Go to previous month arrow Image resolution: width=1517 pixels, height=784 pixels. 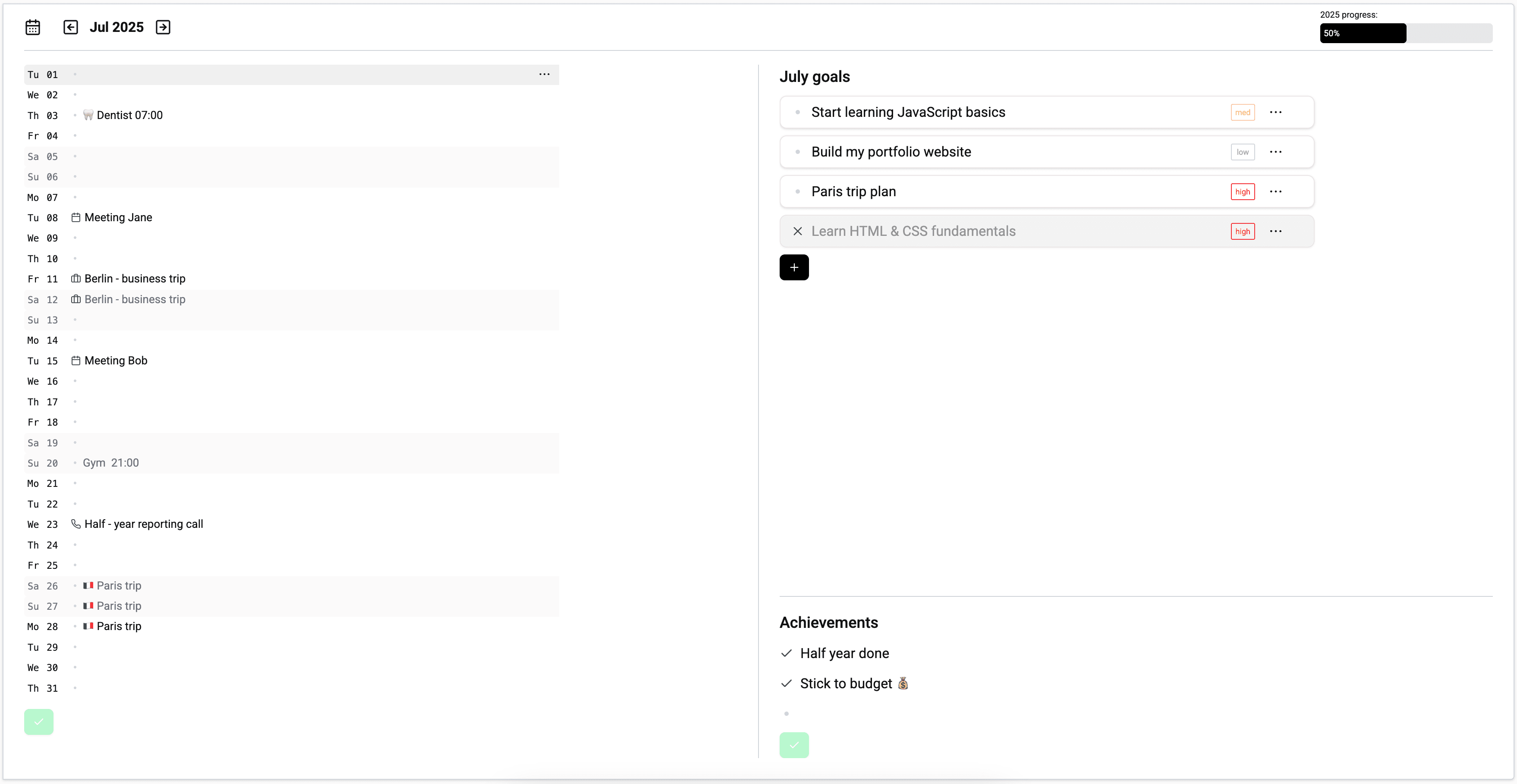click(71, 27)
